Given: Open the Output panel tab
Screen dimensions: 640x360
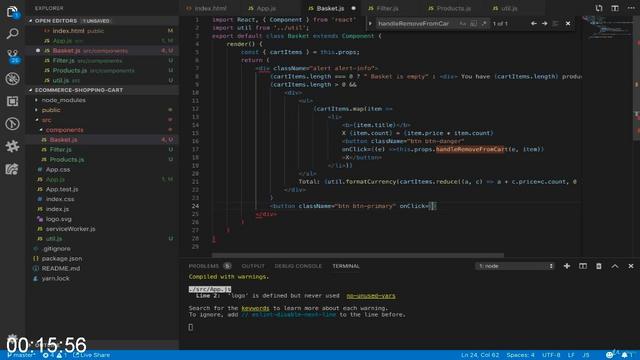Looking at the screenshot, I should (x=253, y=266).
